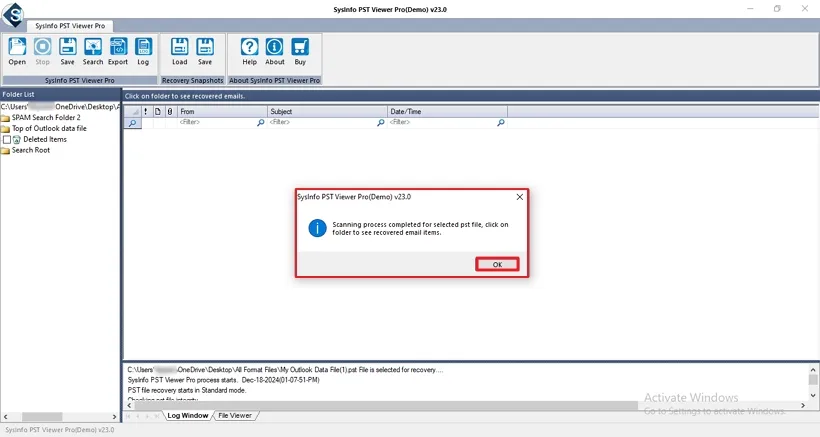Click the document type column header
The image size is (820, 437).
click(157, 111)
